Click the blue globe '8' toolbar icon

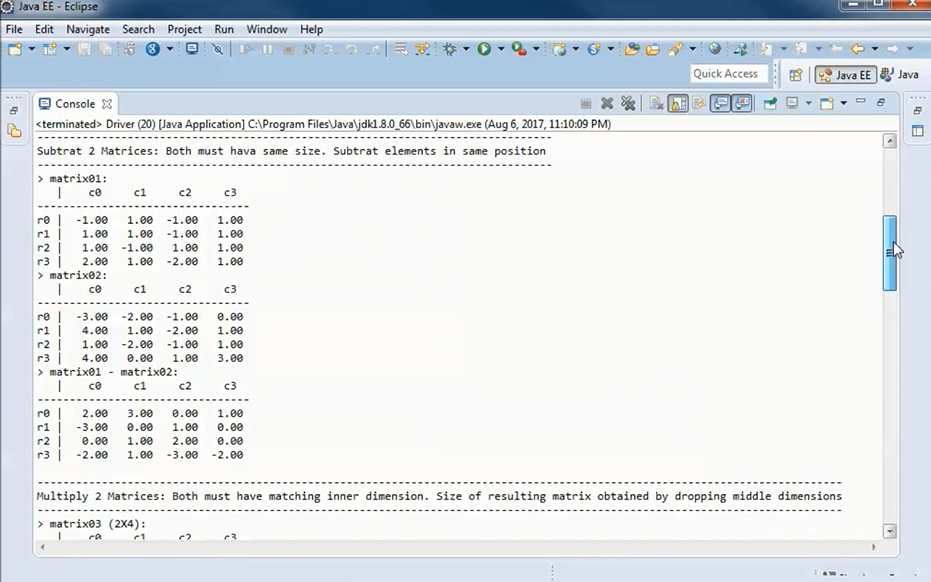(x=153, y=49)
